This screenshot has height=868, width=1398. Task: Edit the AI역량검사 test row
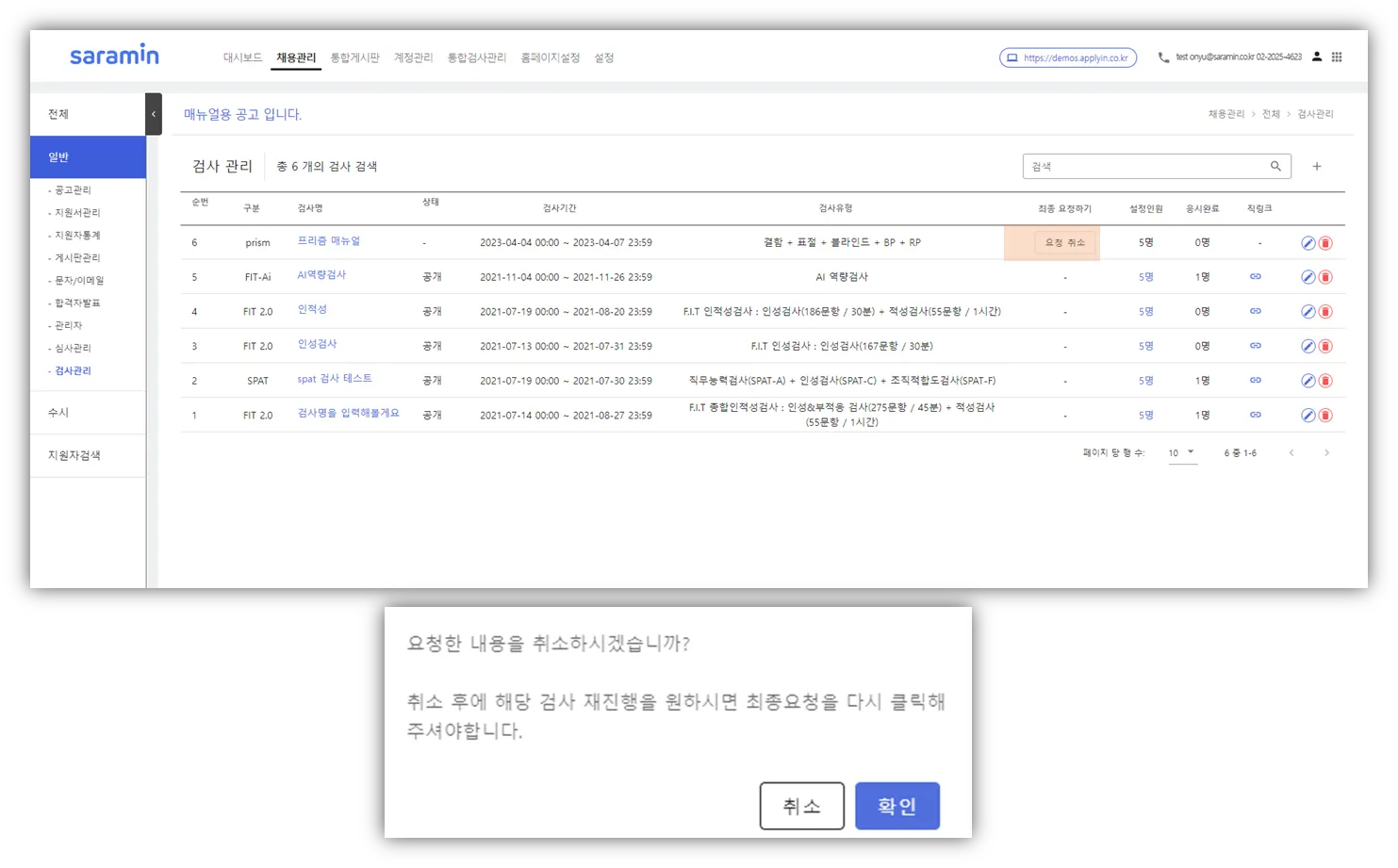[x=1308, y=277]
